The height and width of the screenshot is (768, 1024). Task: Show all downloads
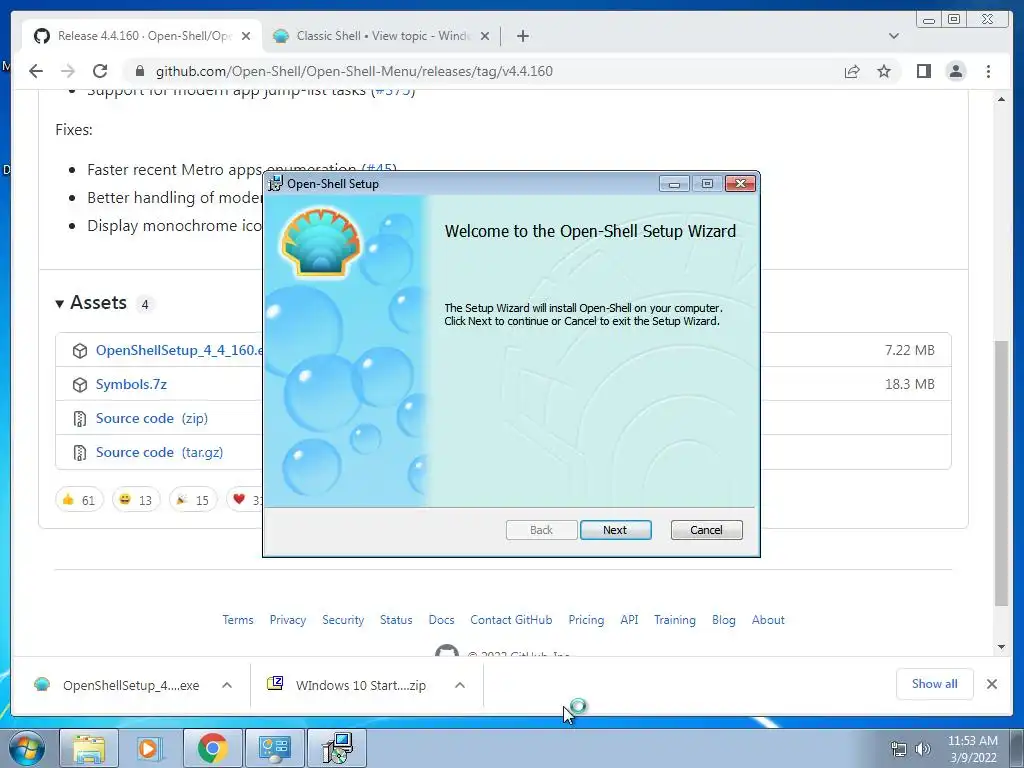[x=935, y=684]
